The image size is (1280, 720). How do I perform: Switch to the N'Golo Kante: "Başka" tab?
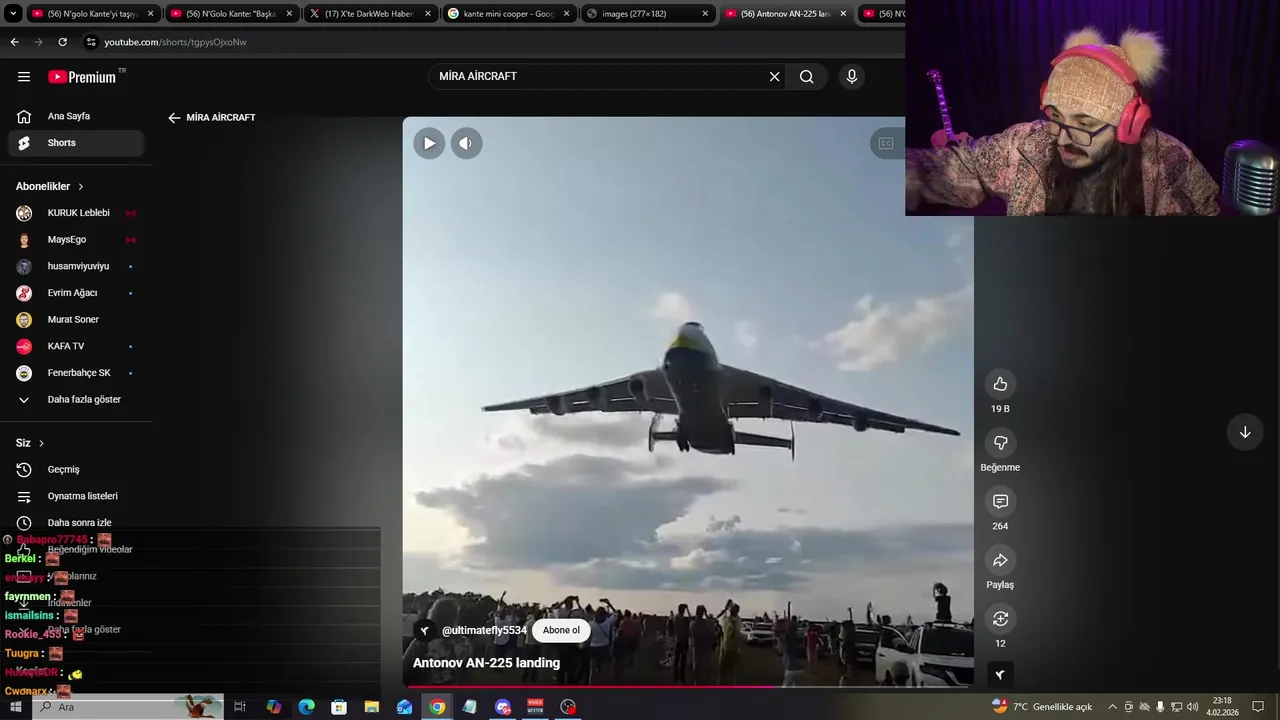[x=231, y=14]
